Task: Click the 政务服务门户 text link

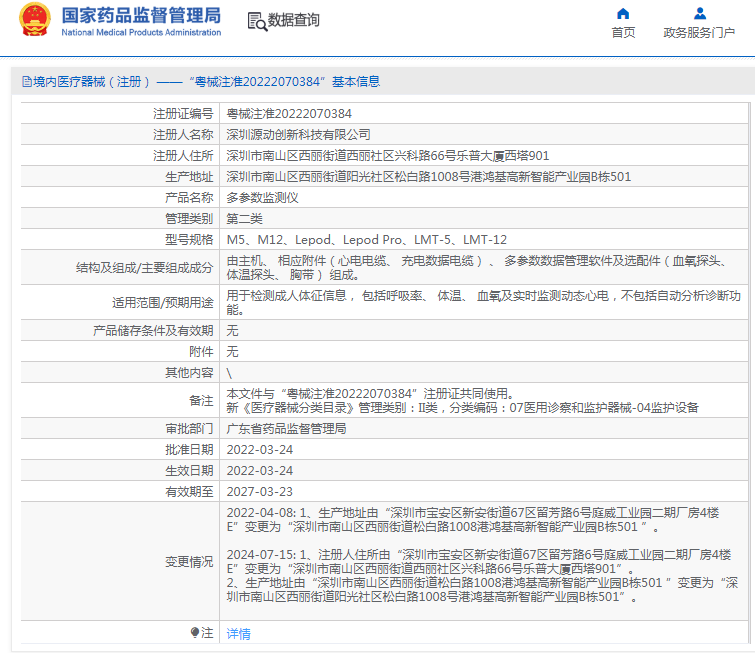Action: tap(699, 33)
